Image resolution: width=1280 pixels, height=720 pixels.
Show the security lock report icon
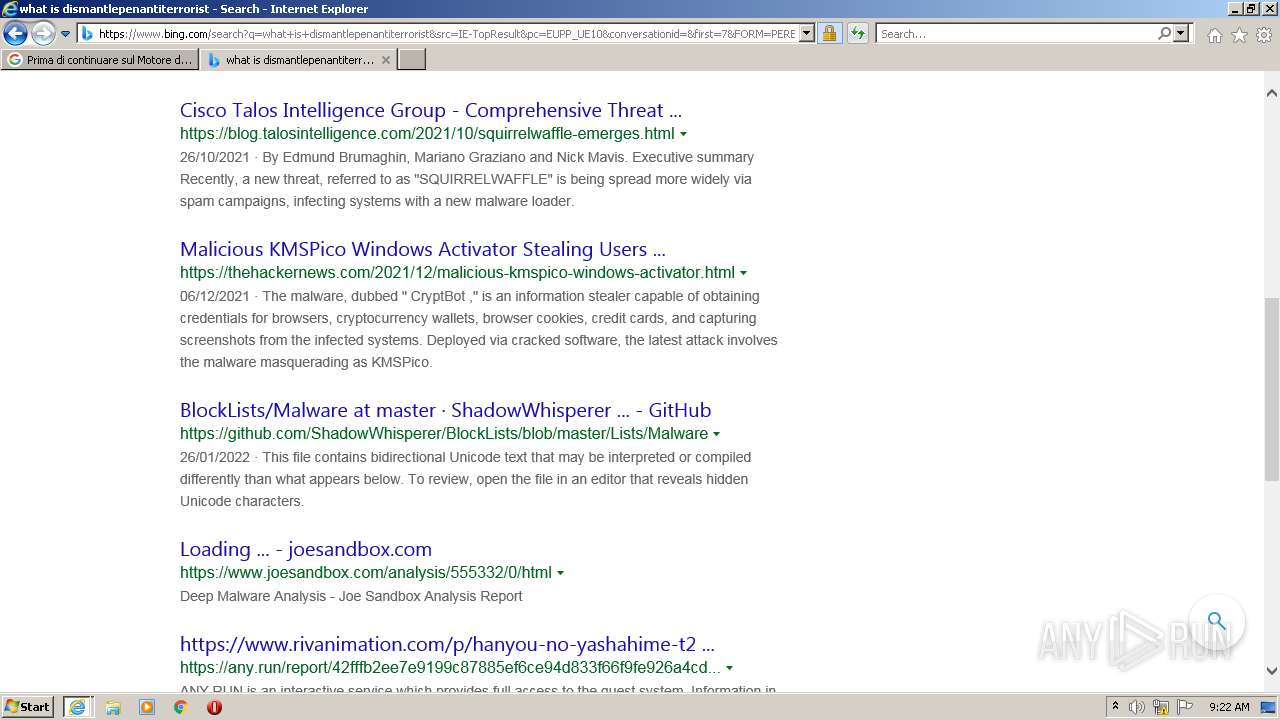point(829,34)
